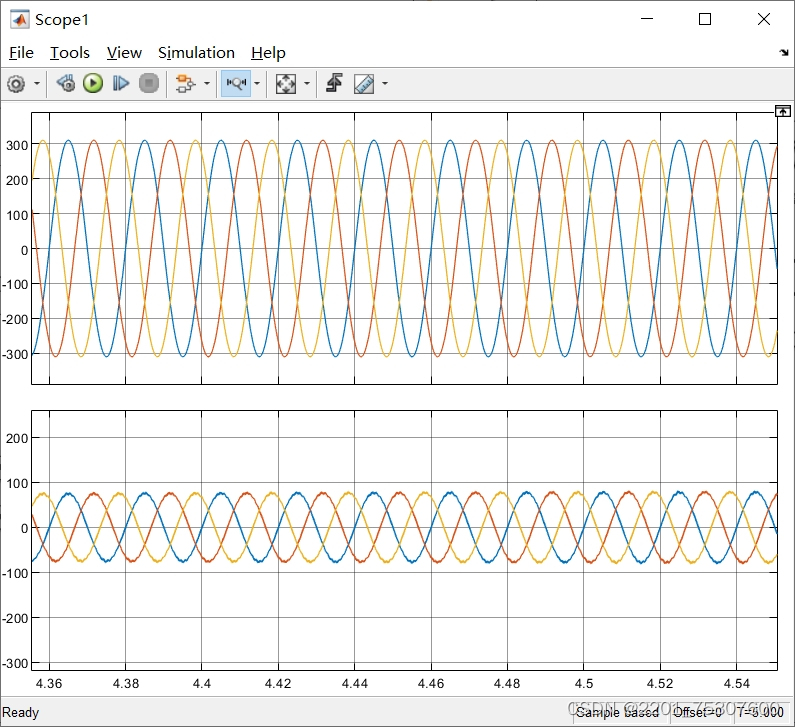The image size is (795, 727).
Task: Expand the Measurements dropdown arrow
Action: 384,84
